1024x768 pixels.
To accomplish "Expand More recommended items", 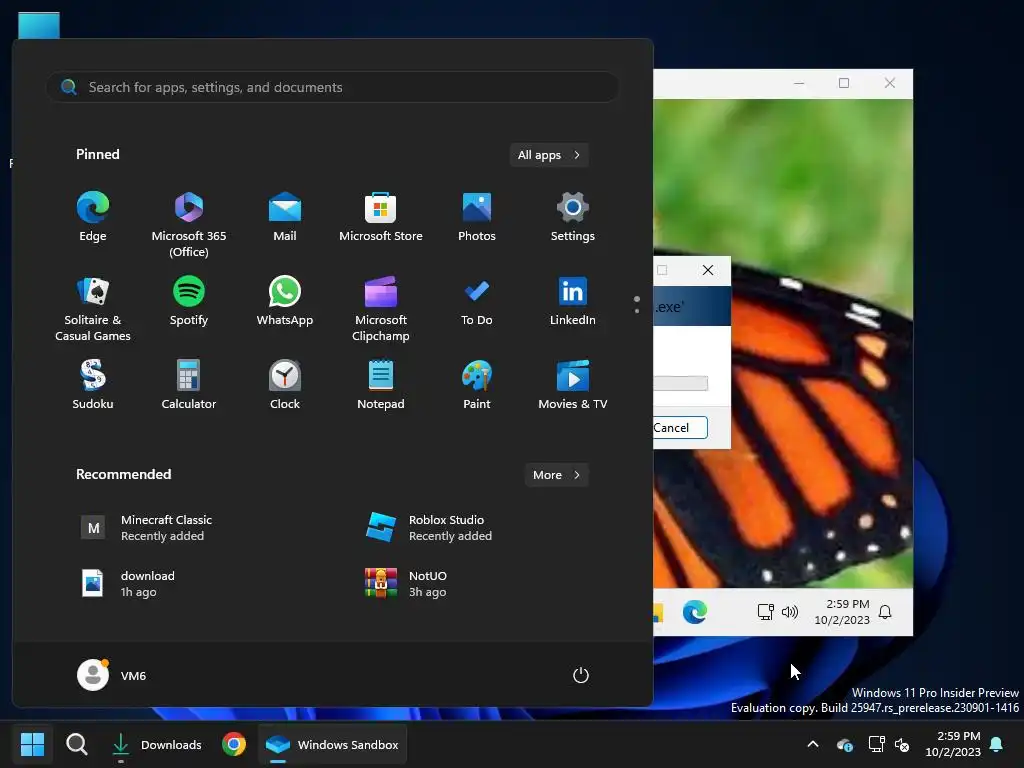I will (x=556, y=475).
